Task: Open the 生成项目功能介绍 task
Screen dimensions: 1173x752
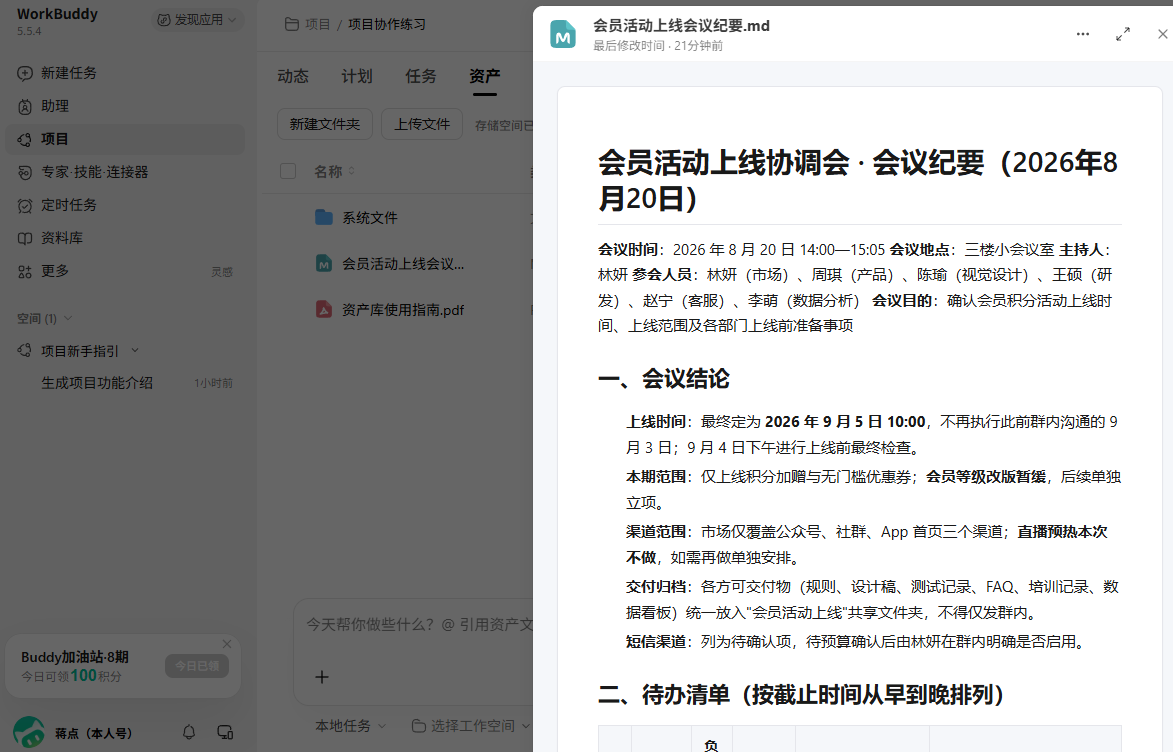Action: (x=97, y=383)
